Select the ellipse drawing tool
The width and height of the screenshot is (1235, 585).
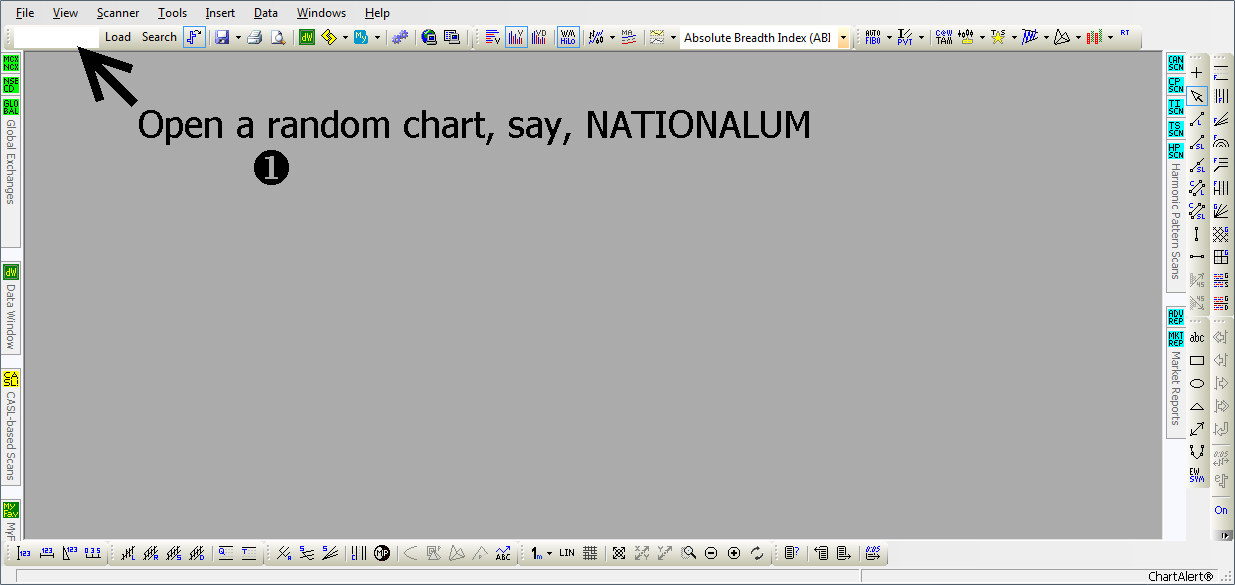point(1197,383)
